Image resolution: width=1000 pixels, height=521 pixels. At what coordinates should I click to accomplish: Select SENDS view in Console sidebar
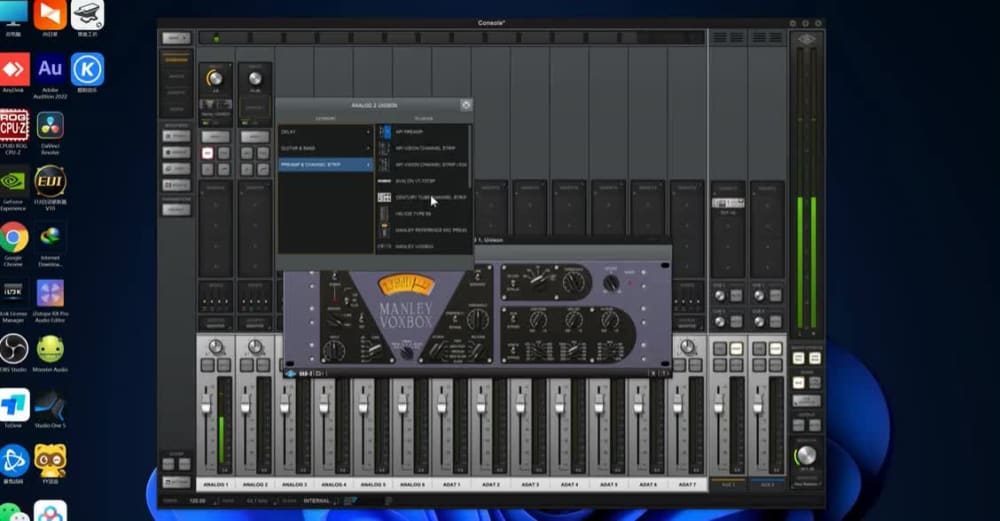[x=177, y=109]
